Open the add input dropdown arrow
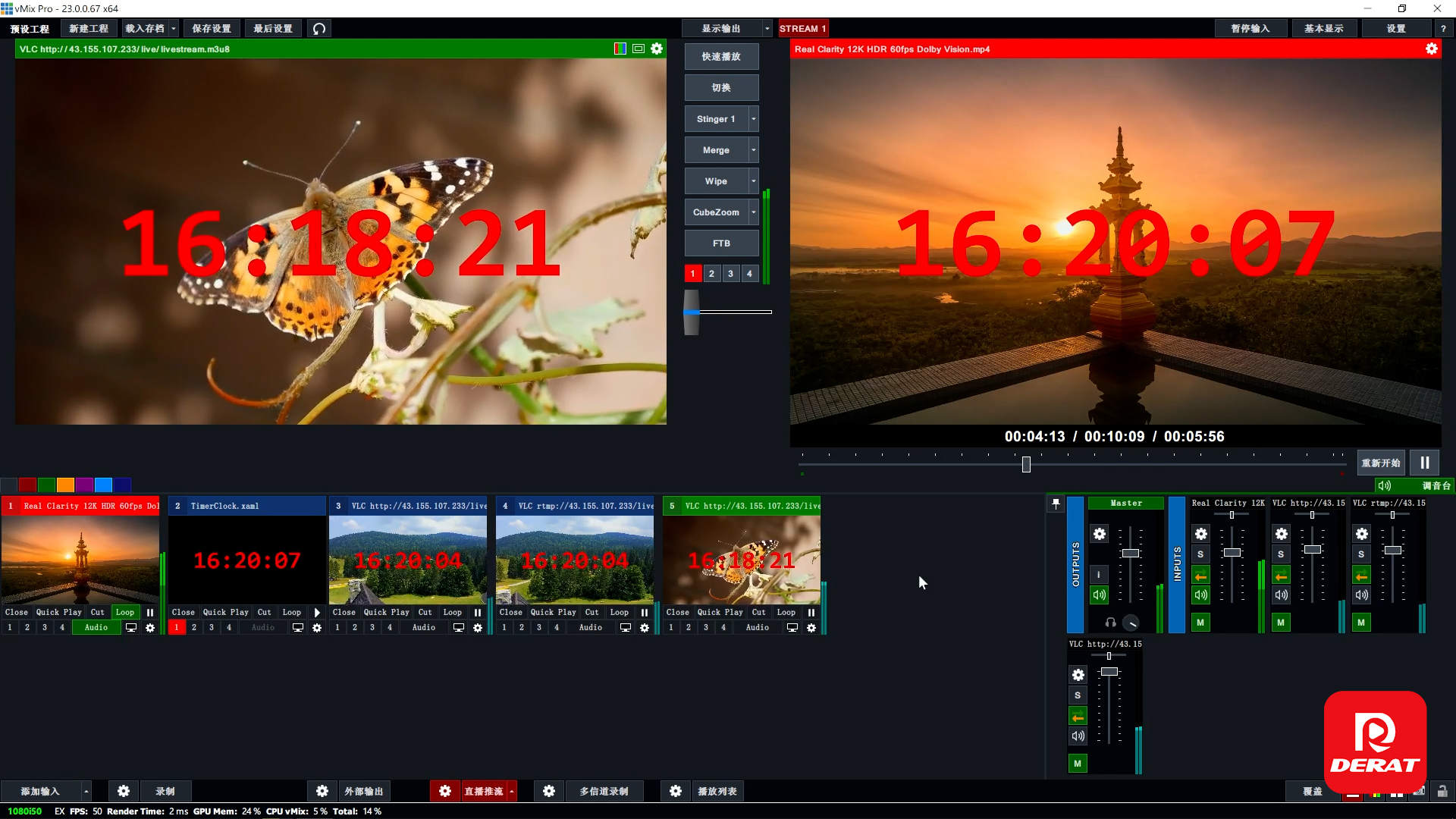This screenshot has height=819, width=1456. tap(86, 791)
